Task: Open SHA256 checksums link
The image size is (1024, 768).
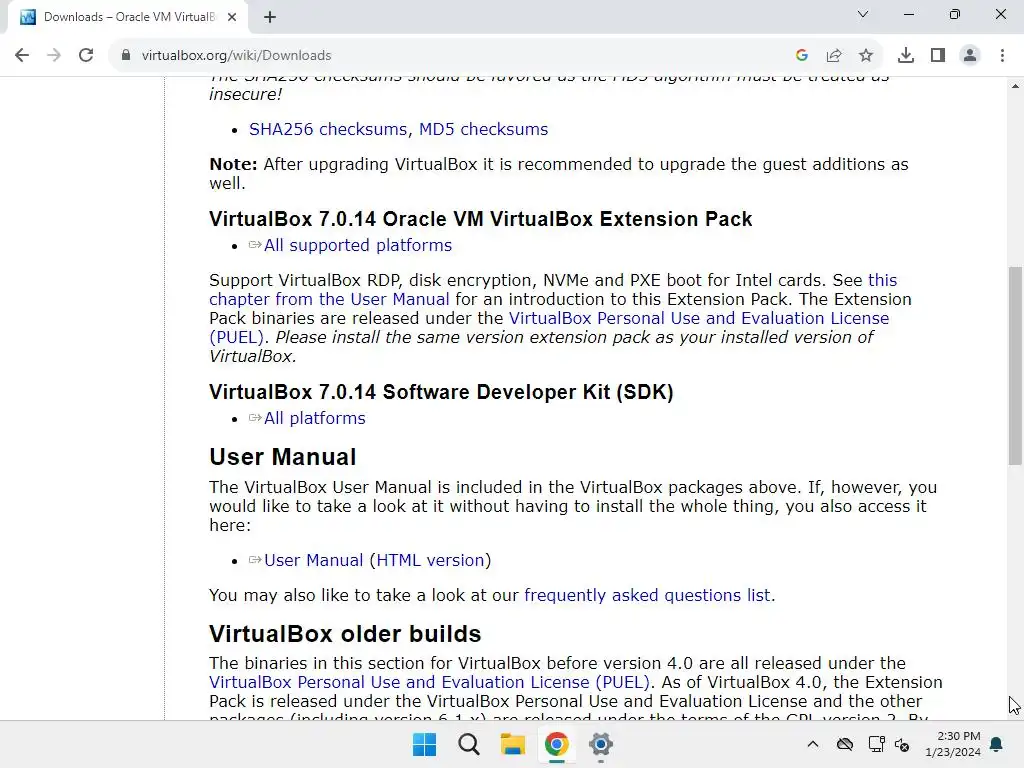Action: pyautogui.click(x=328, y=129)
